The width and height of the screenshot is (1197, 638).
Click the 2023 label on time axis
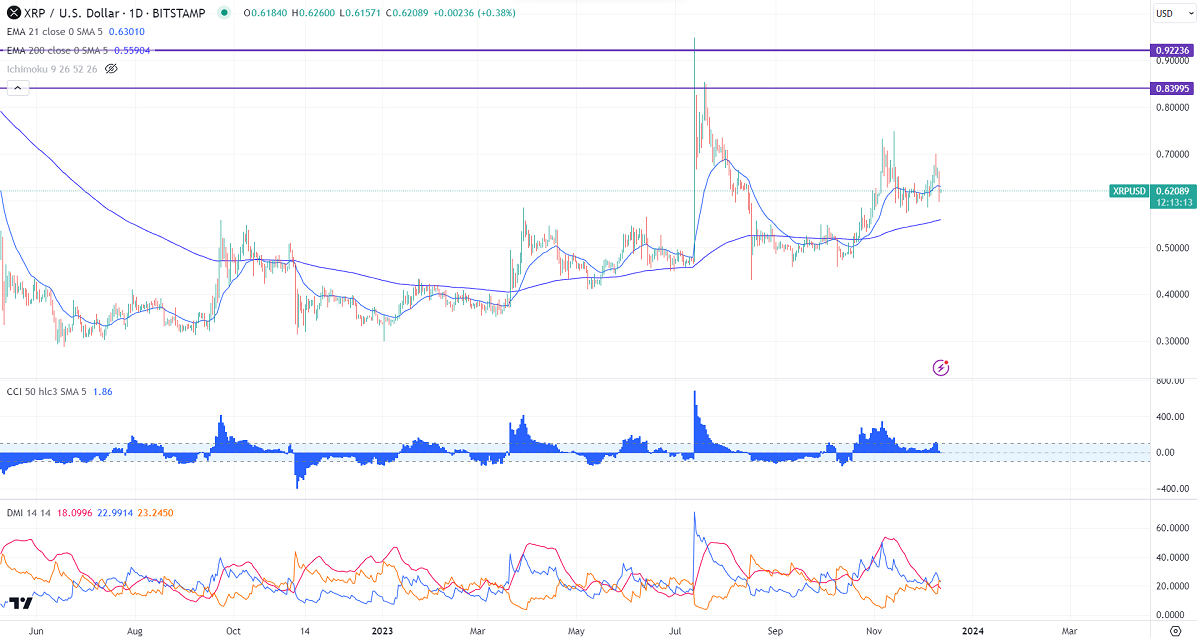point(382,631)
